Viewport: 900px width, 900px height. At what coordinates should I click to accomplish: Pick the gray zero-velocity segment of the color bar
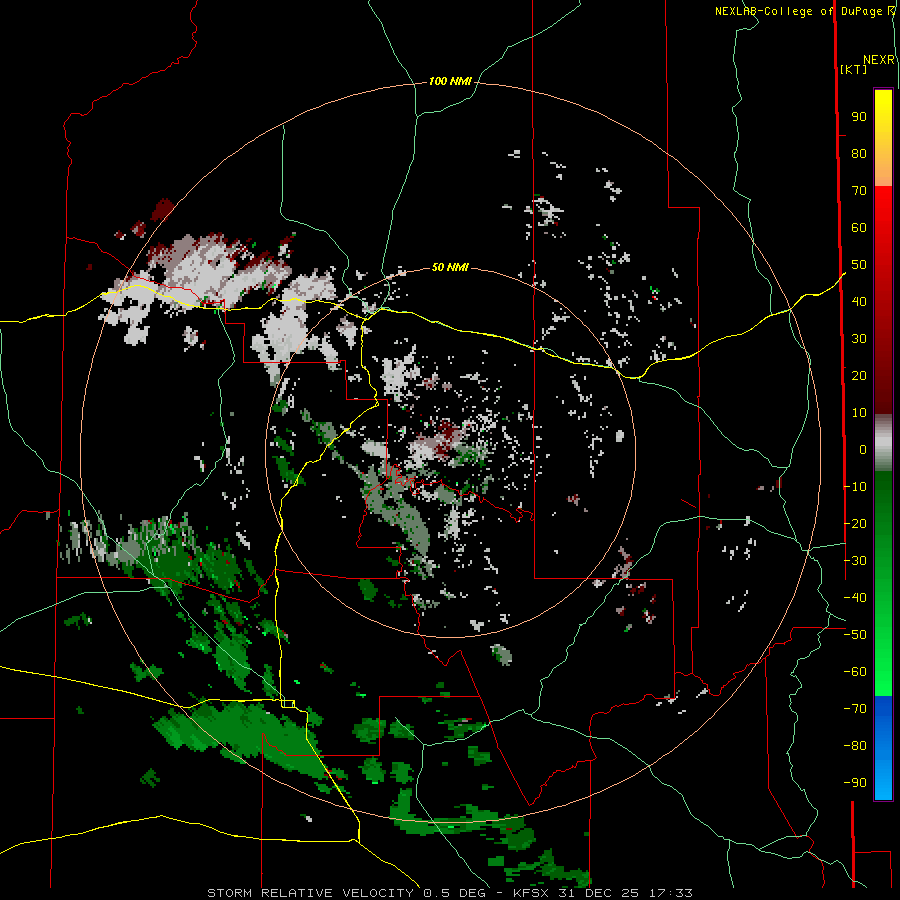[883, 443]
